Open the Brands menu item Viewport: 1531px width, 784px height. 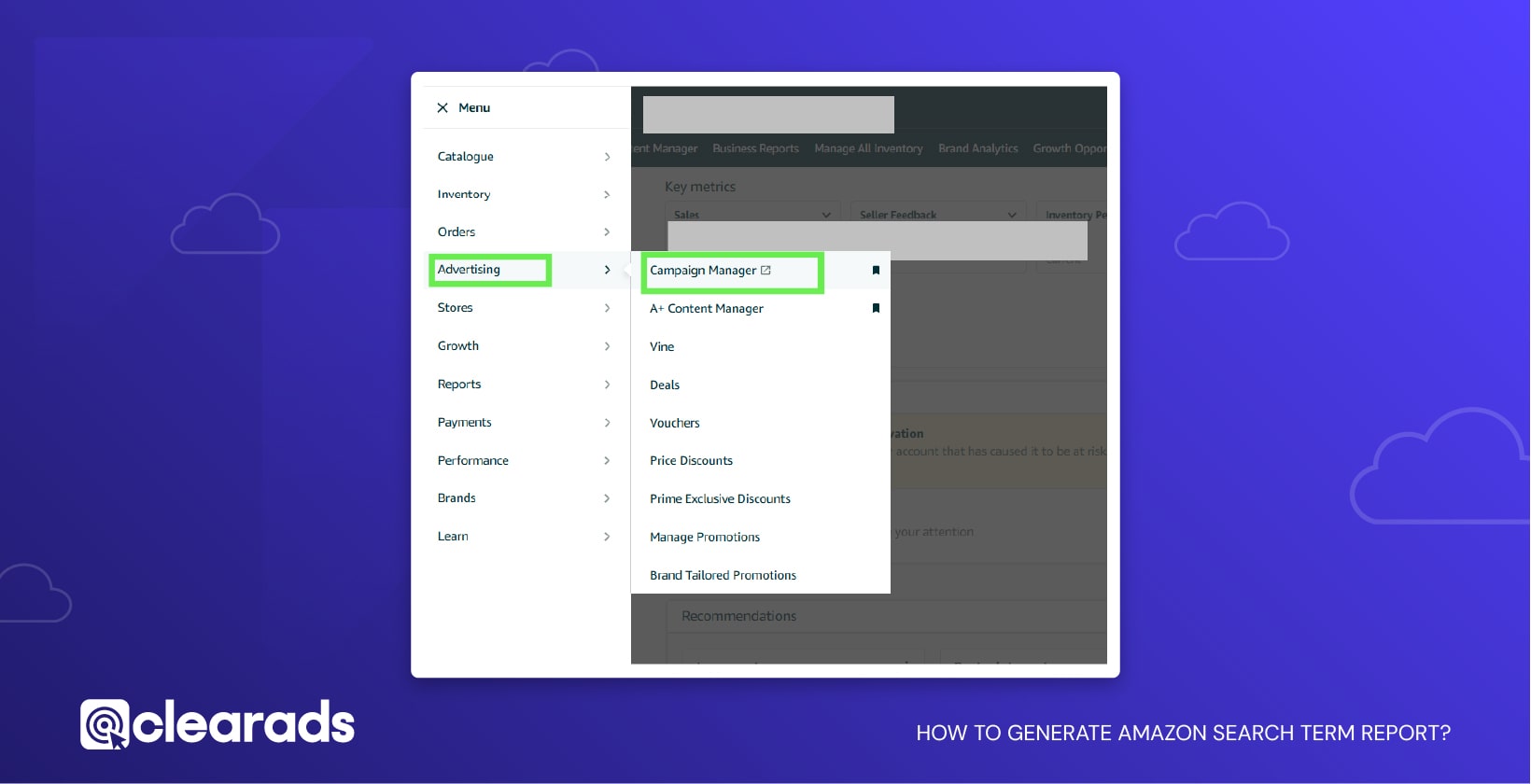456,498
